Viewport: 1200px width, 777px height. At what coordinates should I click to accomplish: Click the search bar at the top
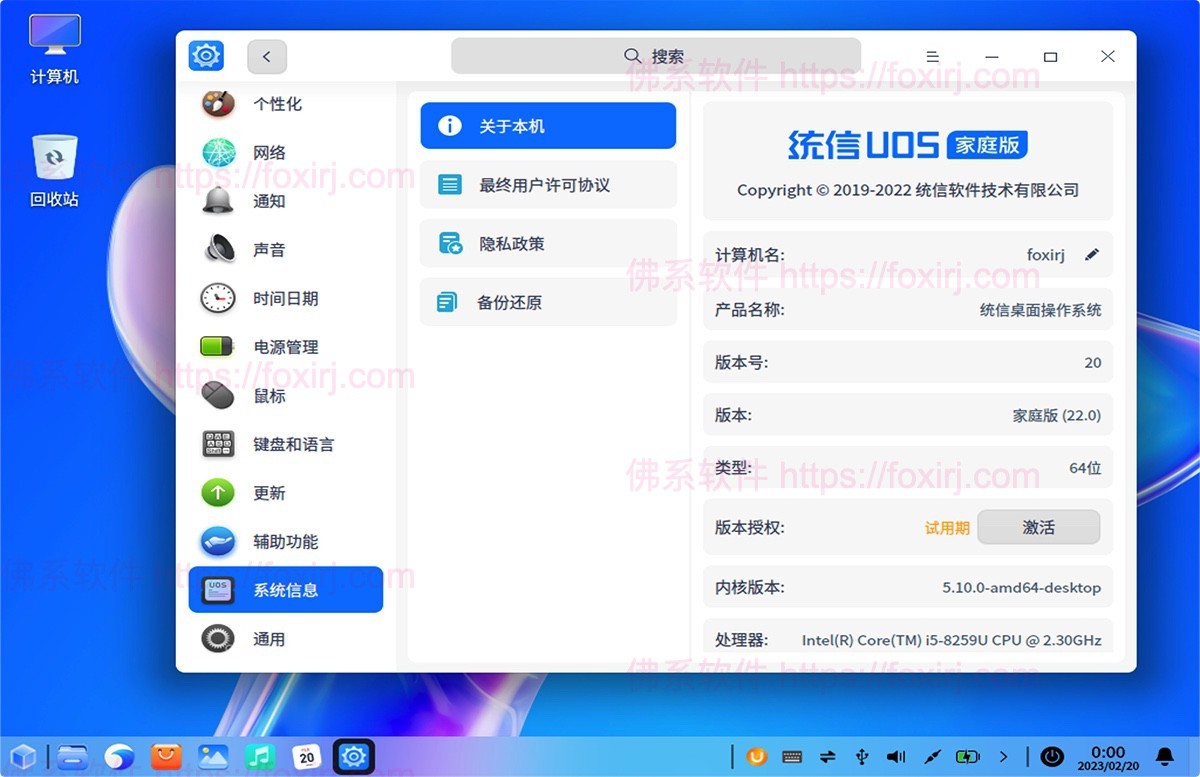click(656, 56)
